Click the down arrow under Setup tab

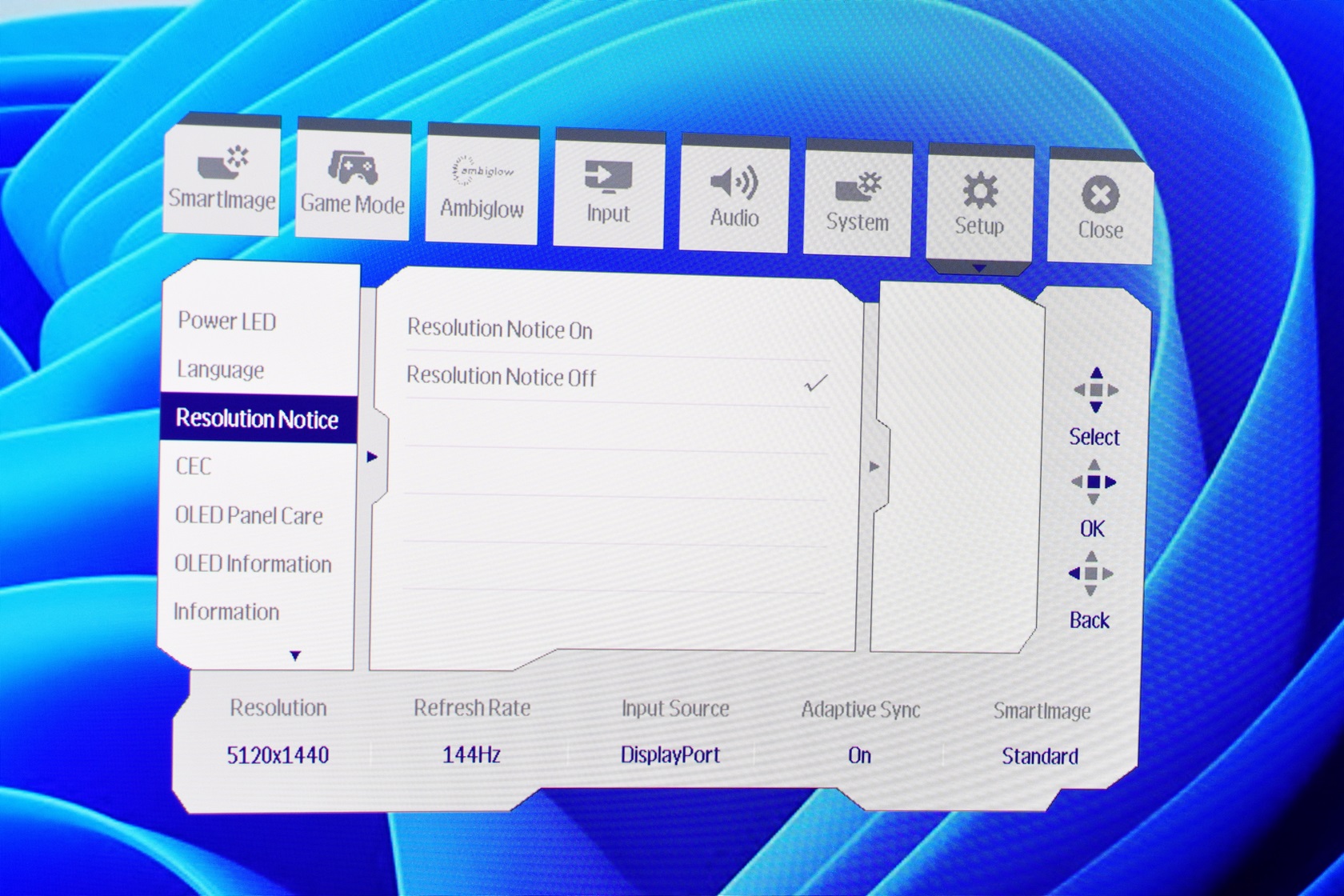pyautogui.click(x=979, y=269)
